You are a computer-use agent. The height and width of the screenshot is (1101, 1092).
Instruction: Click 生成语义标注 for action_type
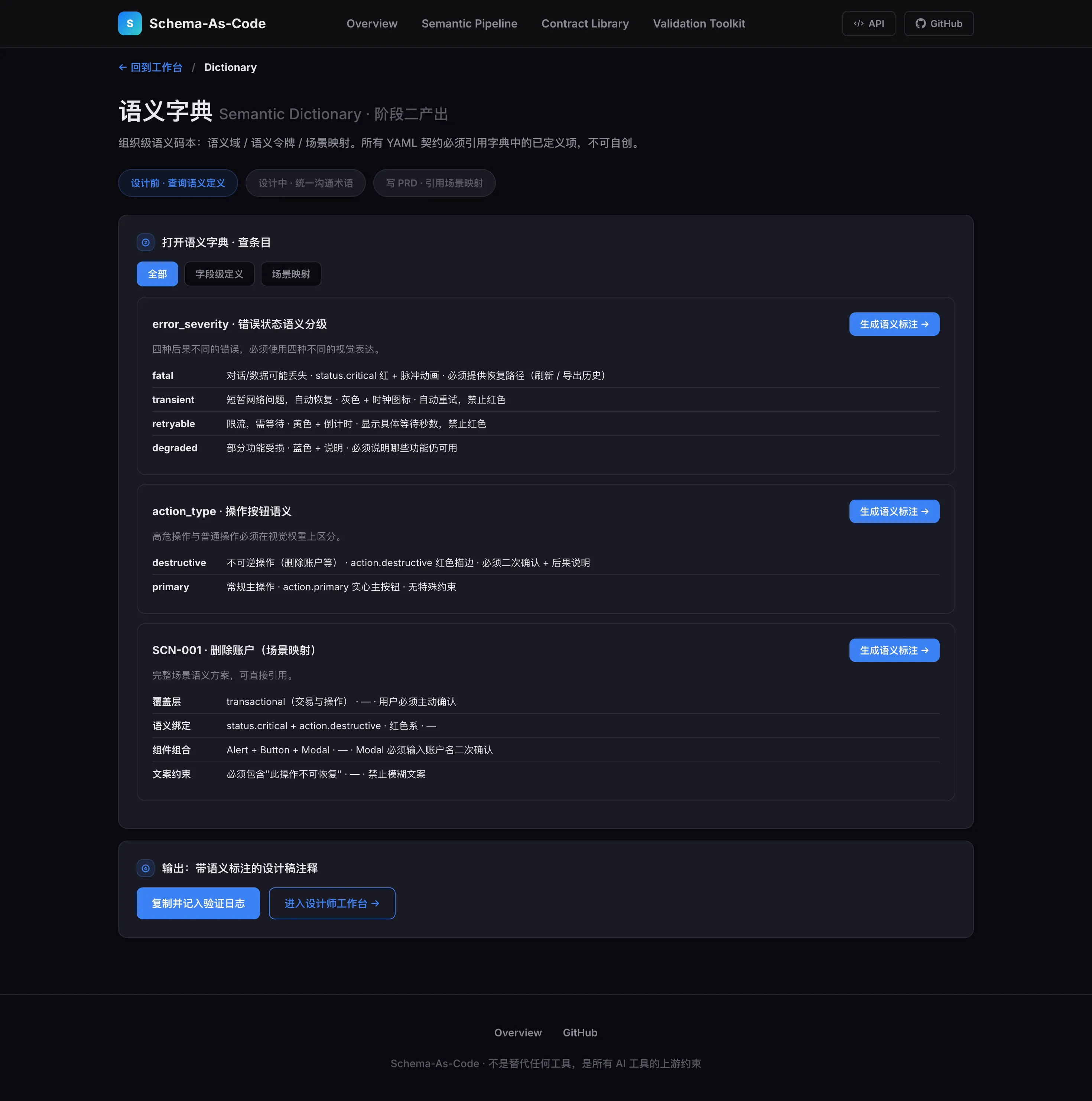[894, 512]
